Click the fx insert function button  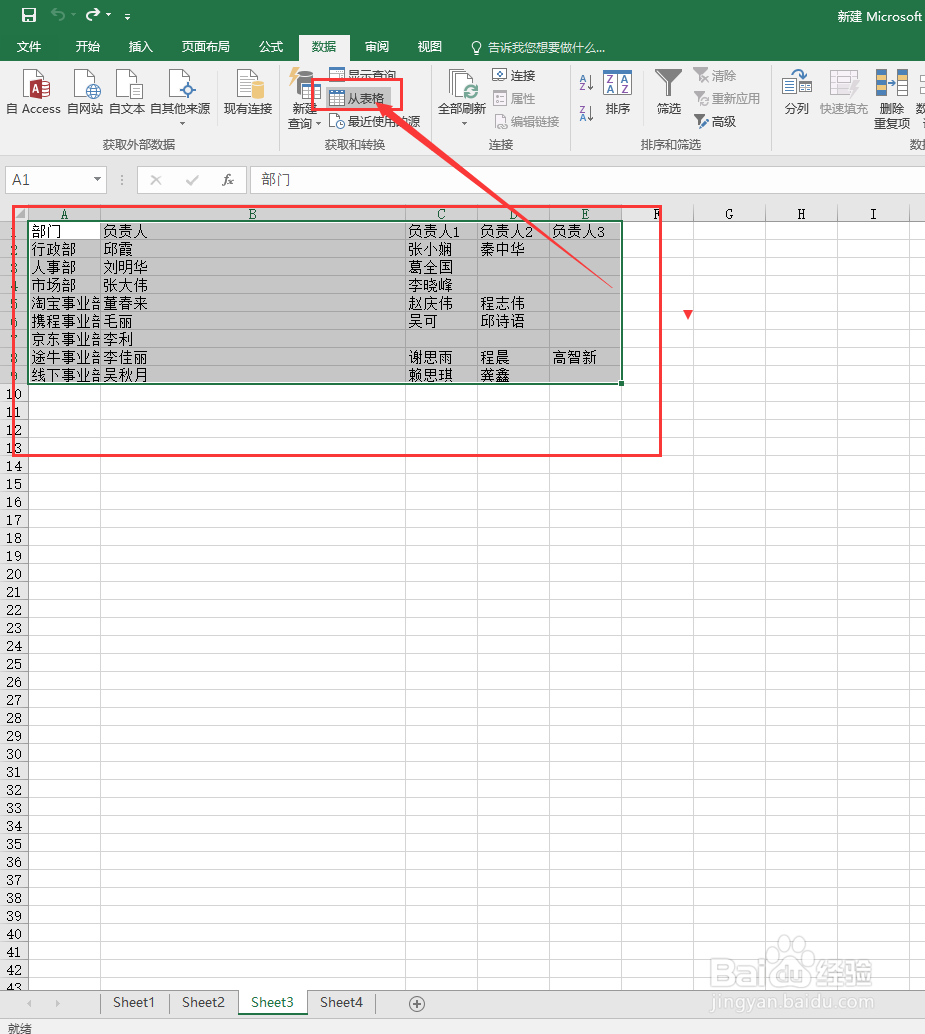pyautogui.click(x=228, y=180)
